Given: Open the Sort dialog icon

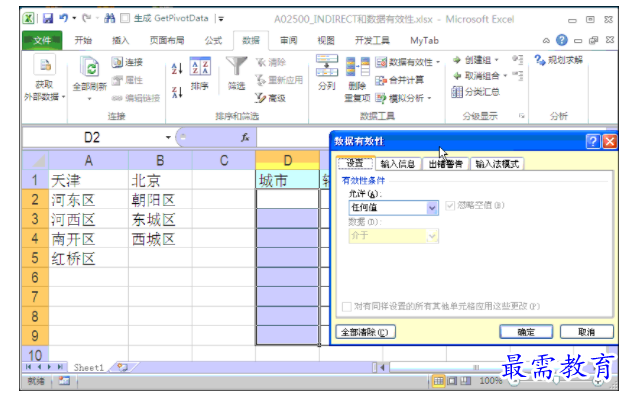Looking at the screenshot, I should click(x=200, y=66).
